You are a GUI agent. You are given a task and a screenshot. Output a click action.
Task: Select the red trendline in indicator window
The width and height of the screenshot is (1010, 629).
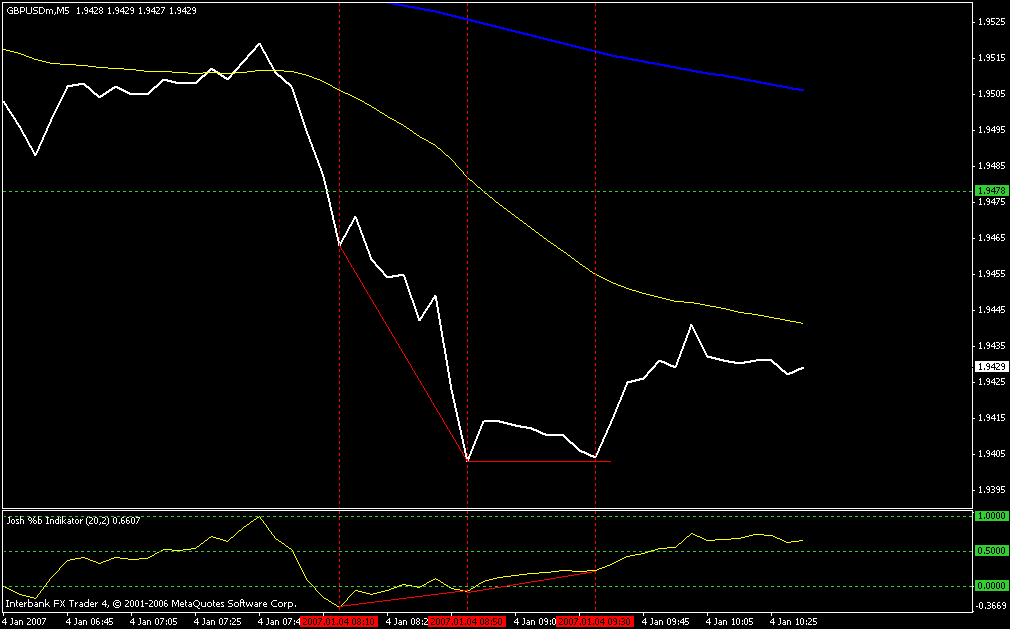coord(467,589)
